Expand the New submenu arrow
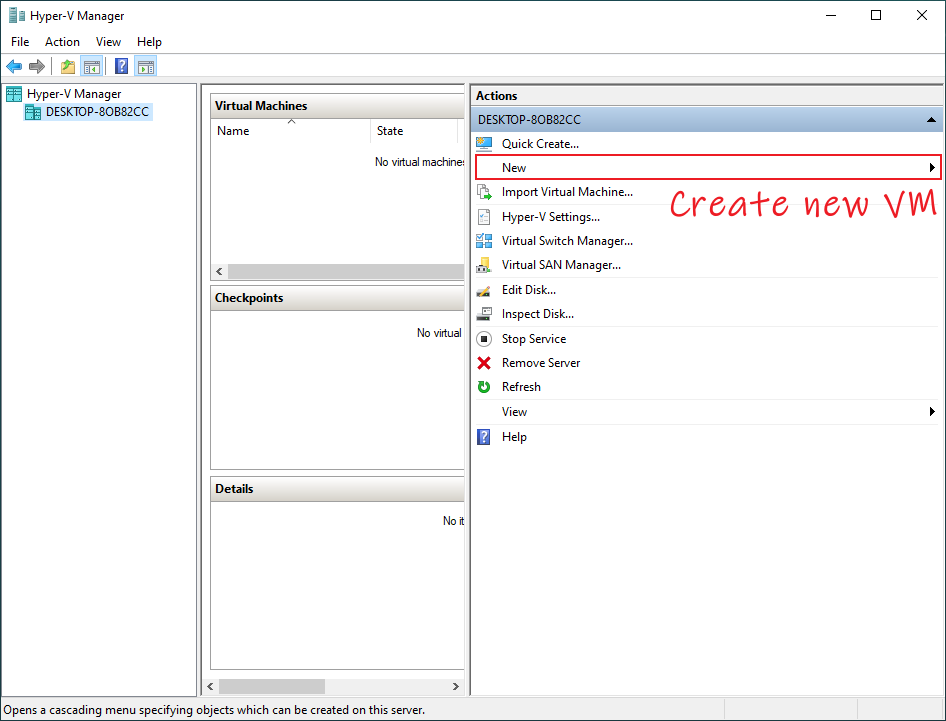The image size is (946, 721). click(x=932, y=168)
